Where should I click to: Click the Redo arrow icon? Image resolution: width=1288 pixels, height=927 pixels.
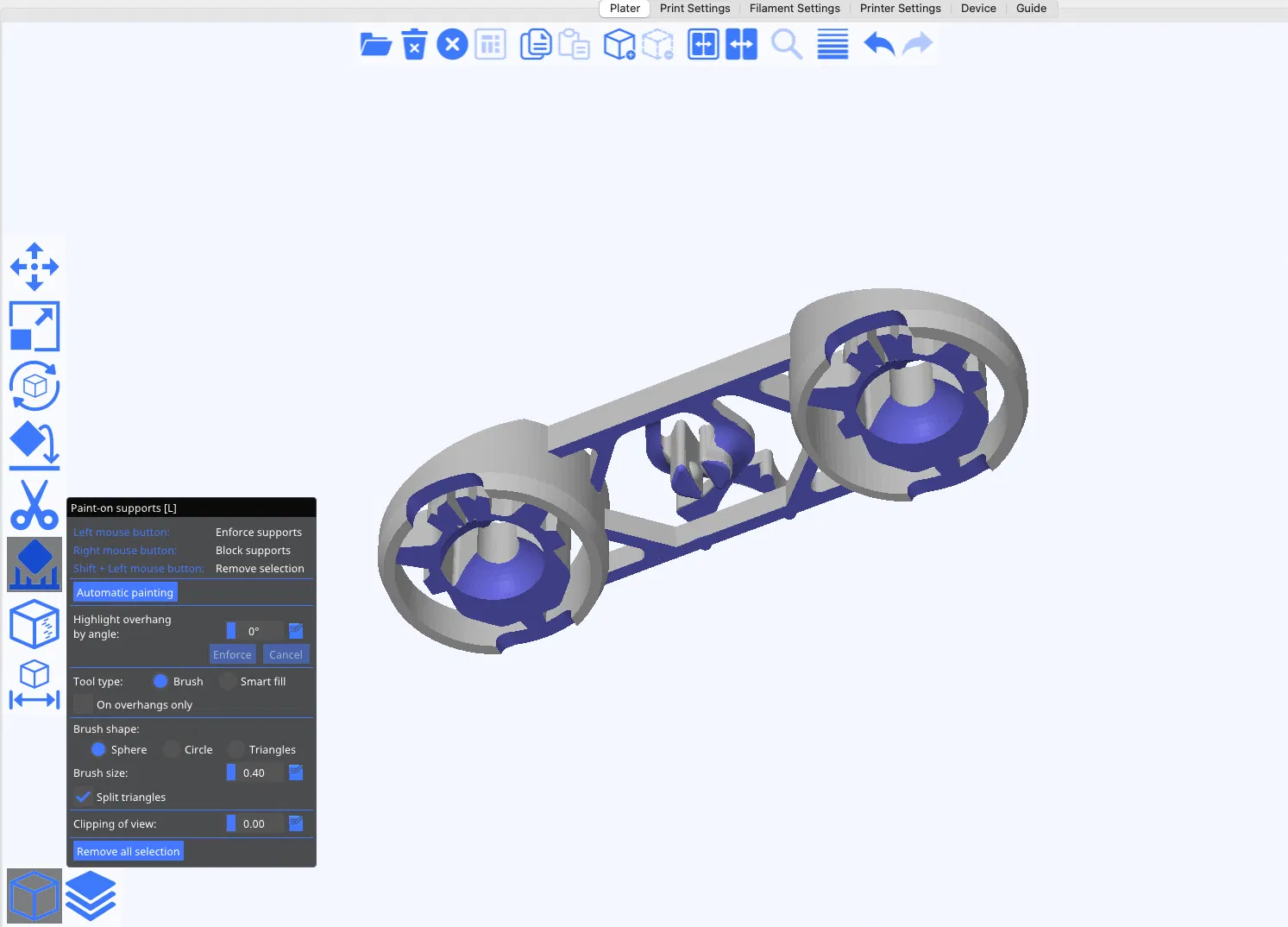(917, 44)
